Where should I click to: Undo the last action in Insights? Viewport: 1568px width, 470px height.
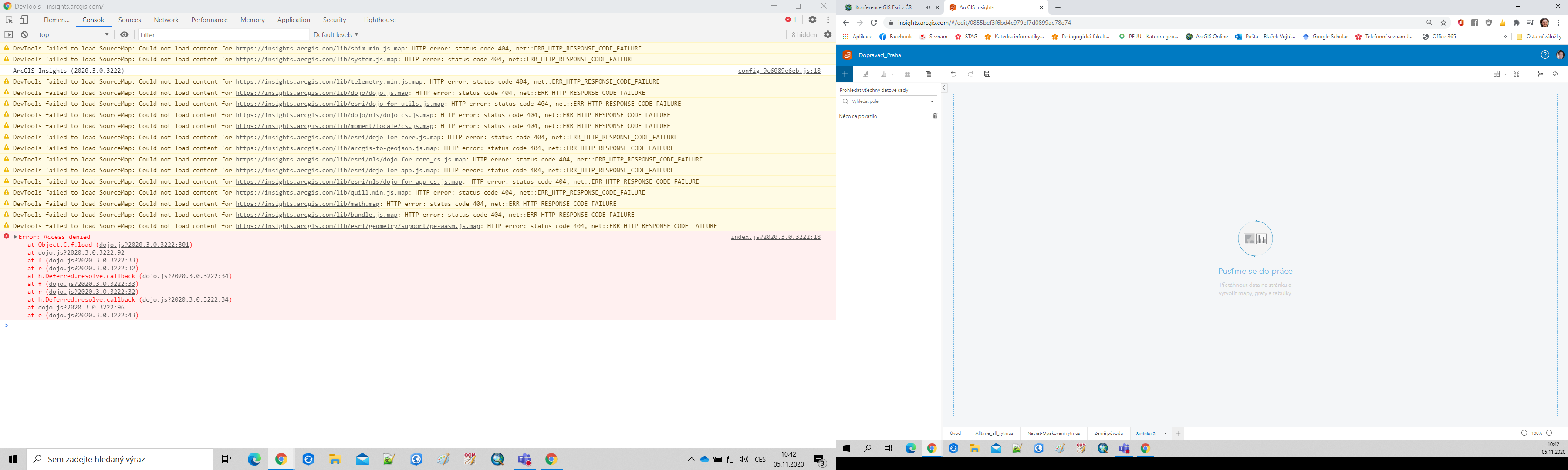954,74
